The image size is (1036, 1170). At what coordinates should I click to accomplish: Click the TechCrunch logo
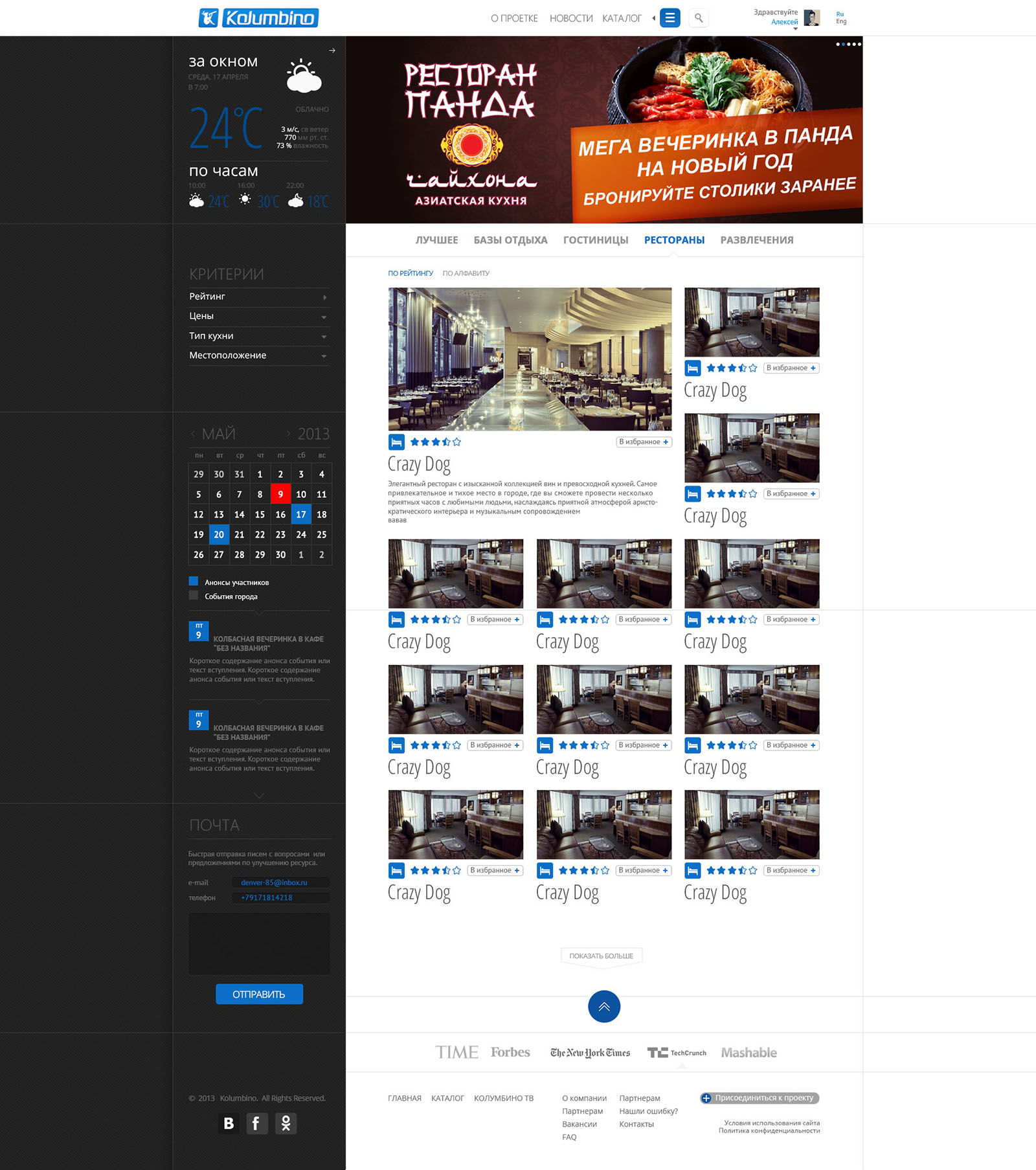[x=677, y=1053]
